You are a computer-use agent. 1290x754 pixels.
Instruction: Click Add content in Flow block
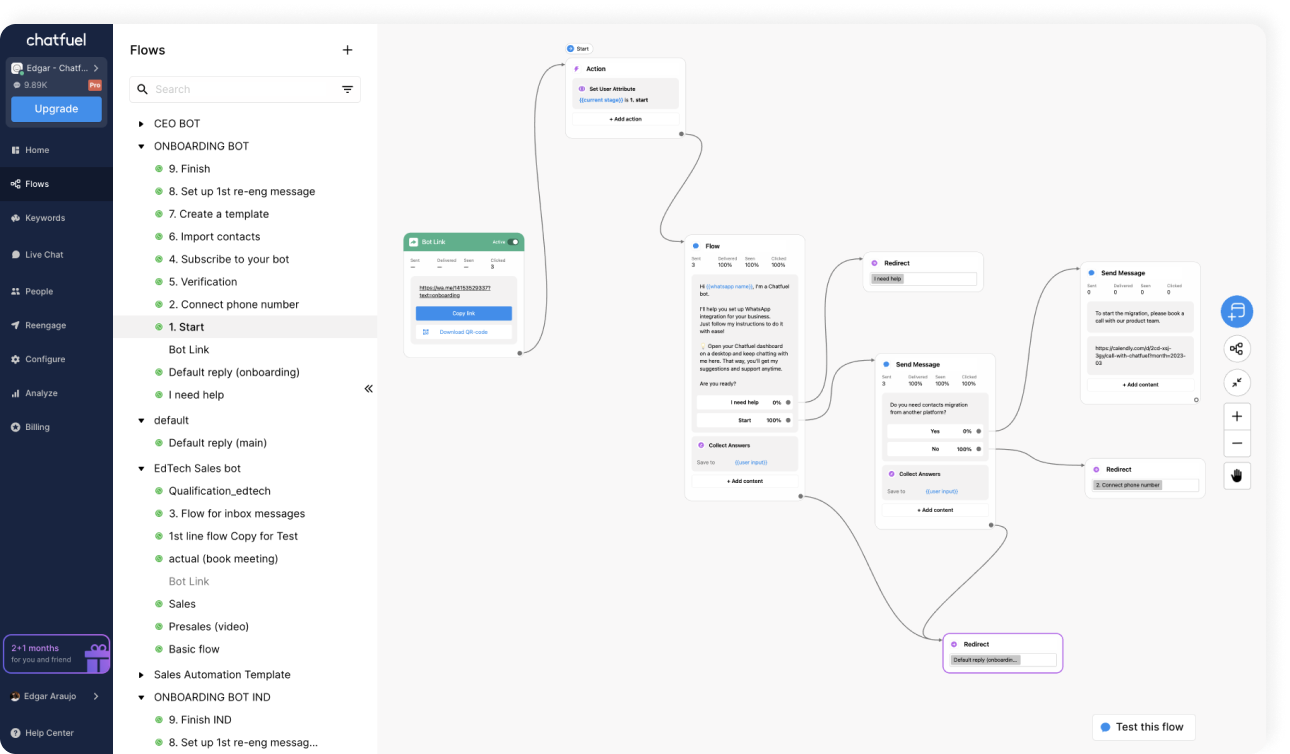[x=743, y=481]
